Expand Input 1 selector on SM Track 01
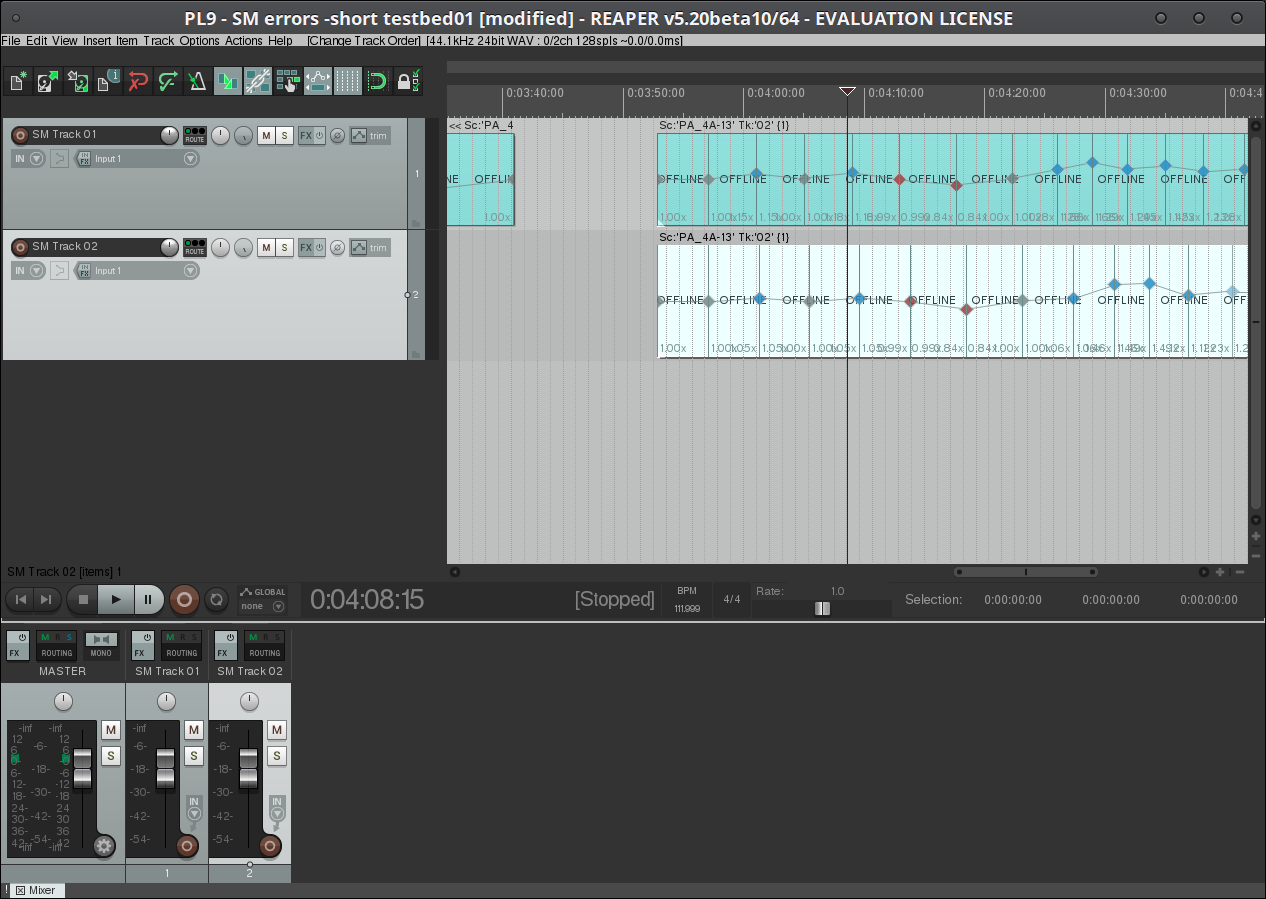The width and height of the screenshot is (1266, 899). click(x=191, y=158)
